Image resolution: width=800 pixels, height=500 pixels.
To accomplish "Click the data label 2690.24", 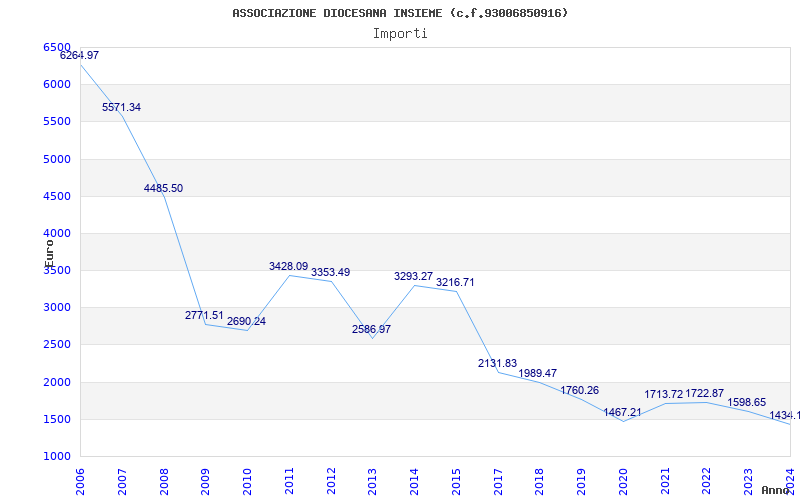I will (x=246, y=321).
